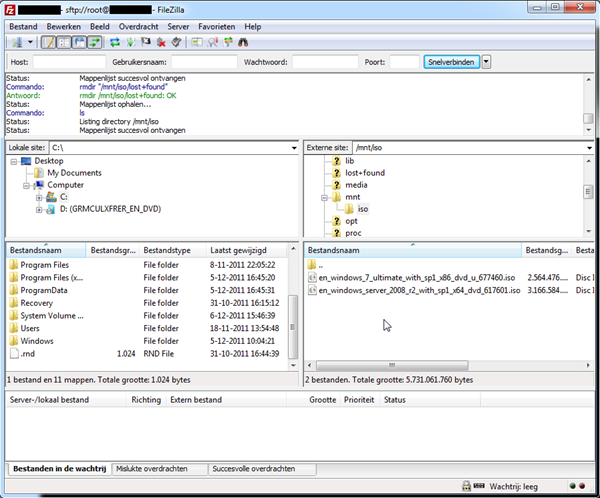Select the Recovery folder row
The width and height of the screenshot is (600, 498).
pyautogui.click(x=147, y=303)
